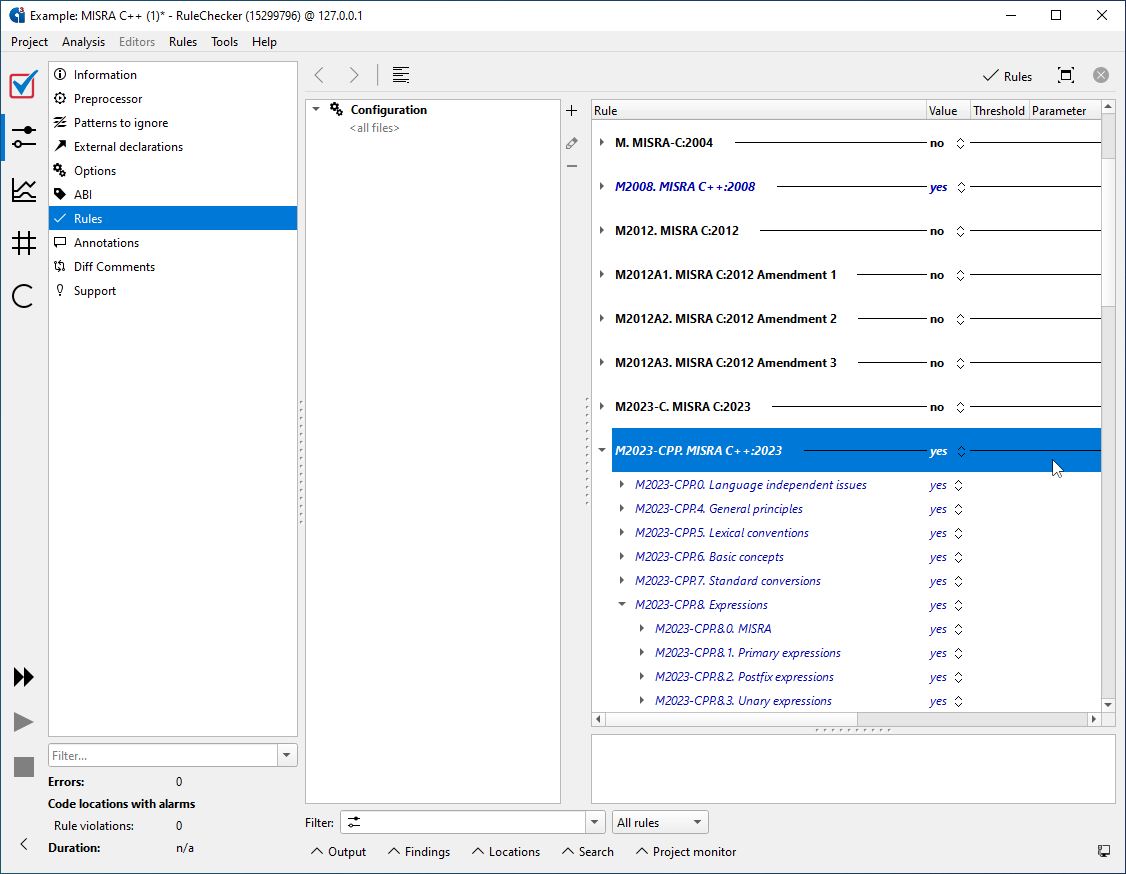
Task: Select Patterns to ignore
Action: click(x=173, y=123)
